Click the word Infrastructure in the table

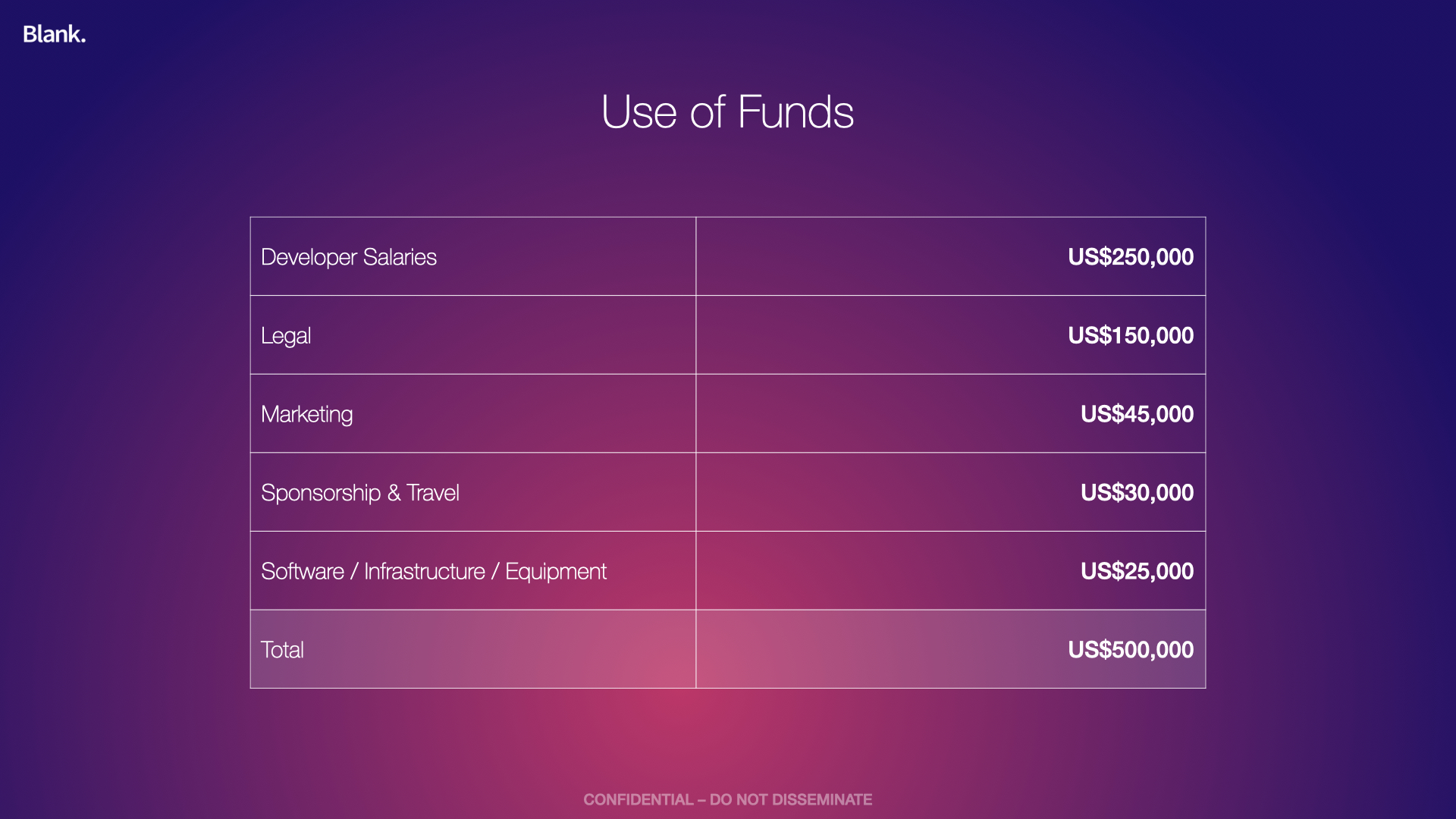pos(424,571)
